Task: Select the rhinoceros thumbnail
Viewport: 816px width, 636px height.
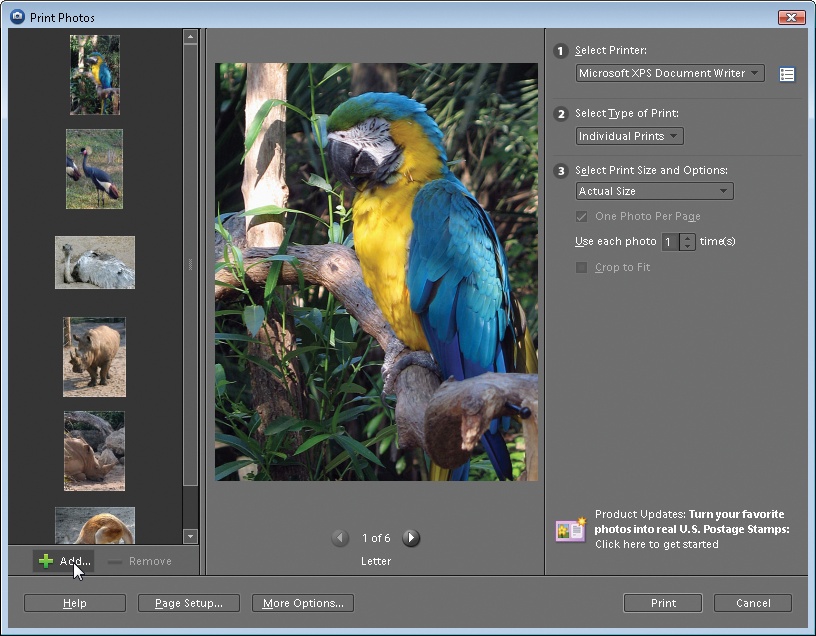Action: point(94,357)
